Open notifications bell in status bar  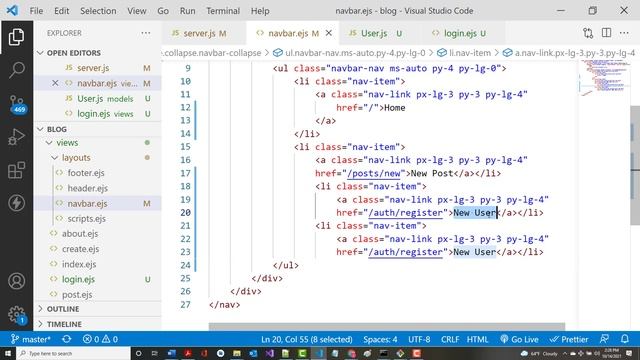click(625, 339)
